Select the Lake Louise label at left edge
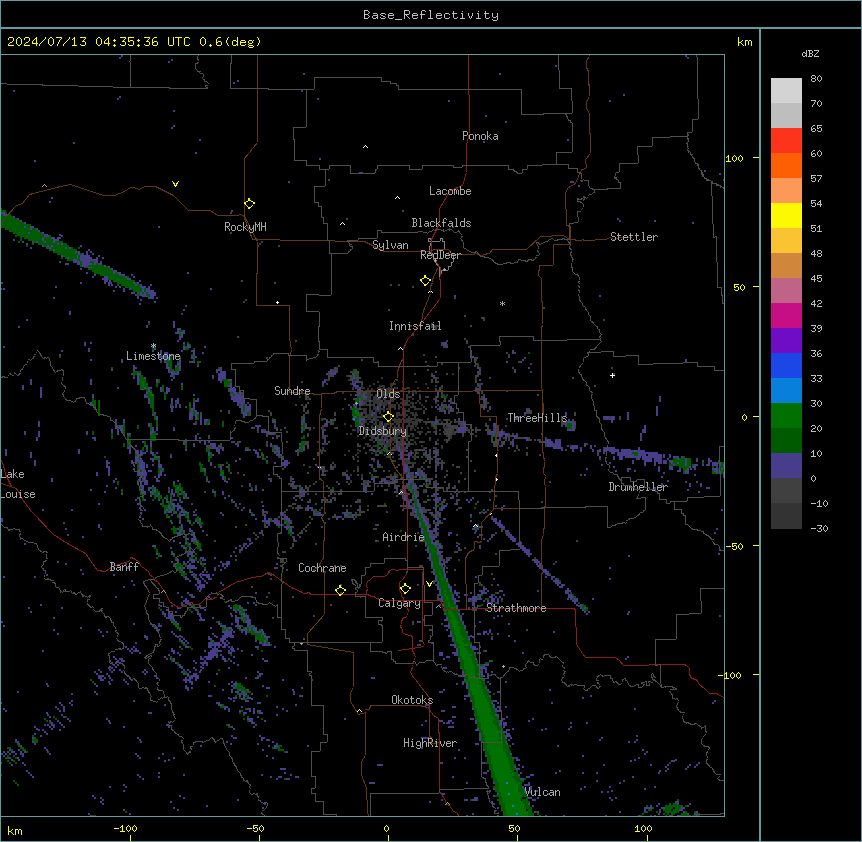This screenshot has width=862, height=842. pos(18,484)
